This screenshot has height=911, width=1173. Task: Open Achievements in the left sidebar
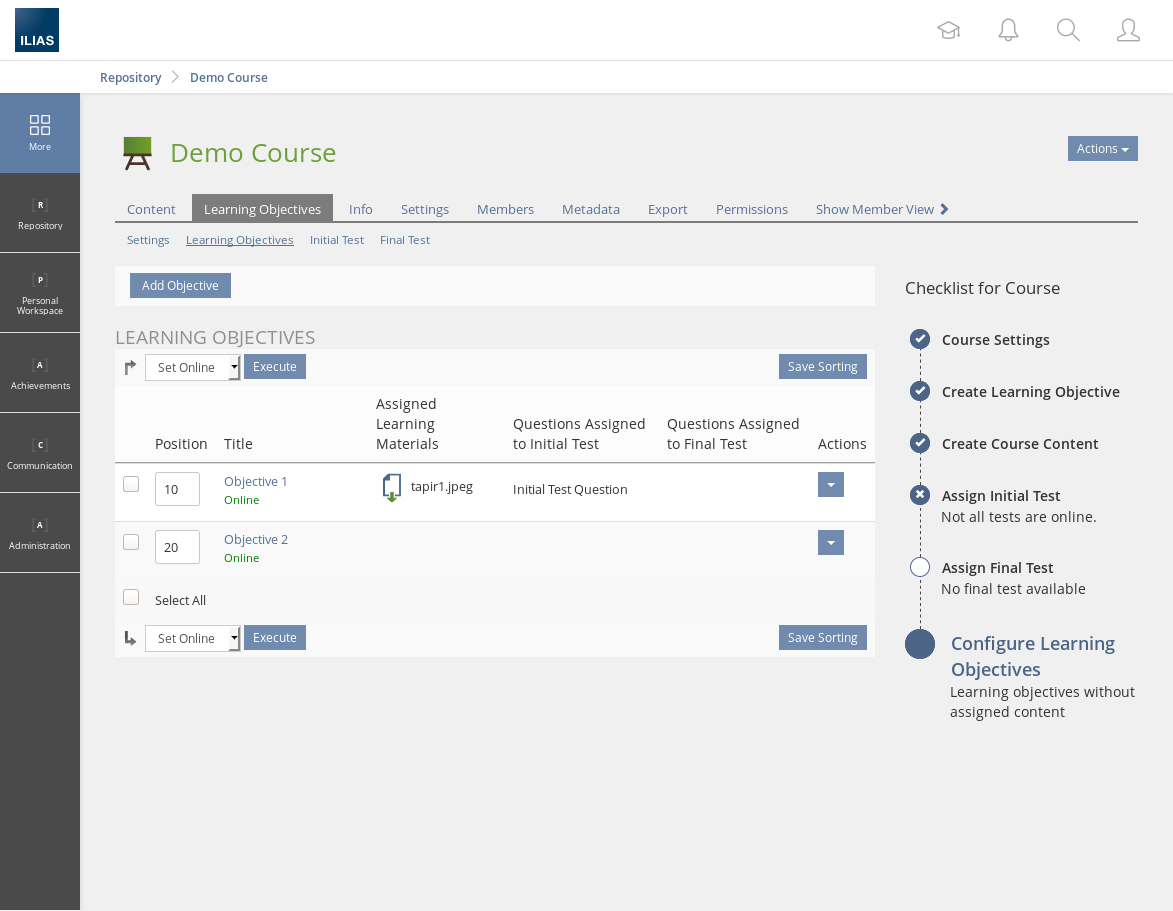click(x=40, y=373)
